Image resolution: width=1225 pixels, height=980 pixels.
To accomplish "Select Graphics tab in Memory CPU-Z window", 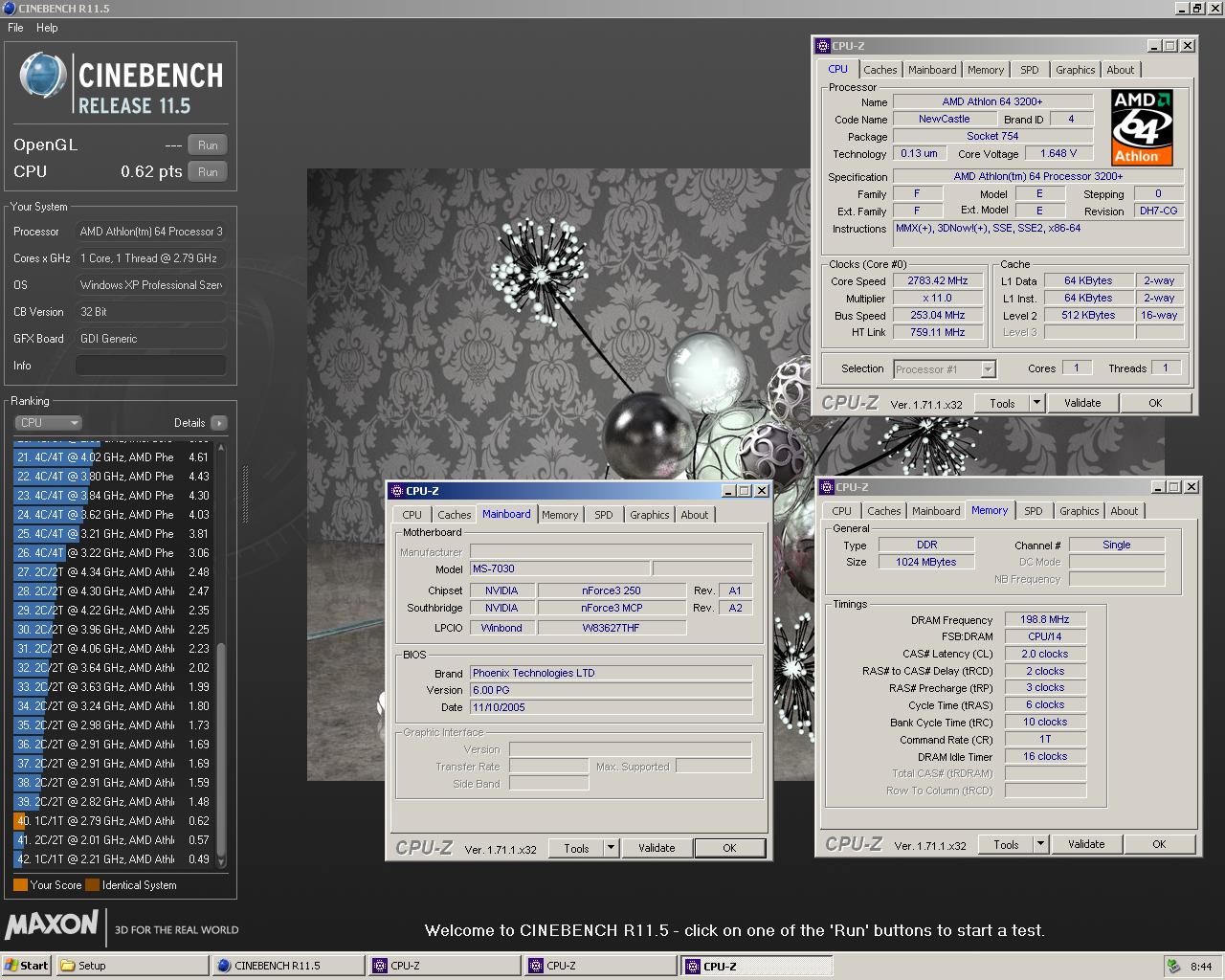I will [x=1079, y=511].
